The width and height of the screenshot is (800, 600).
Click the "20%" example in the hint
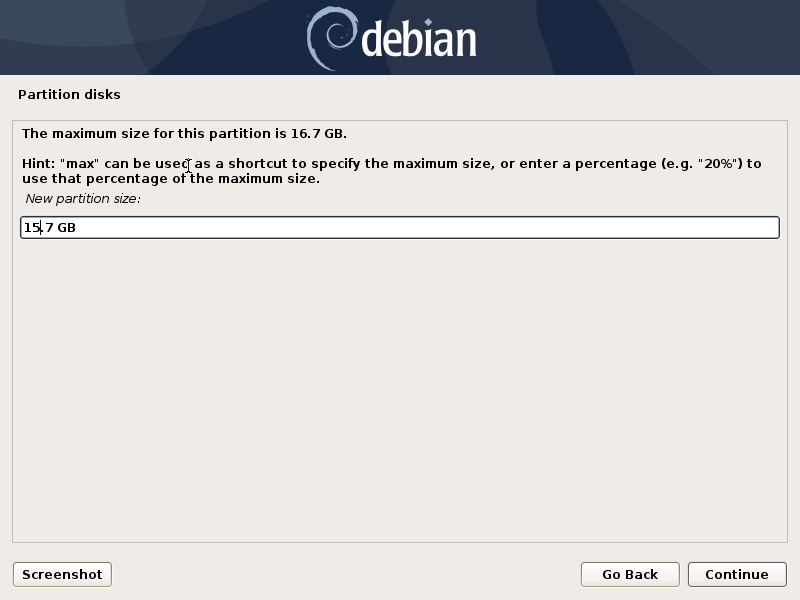(x=719, y=164)
